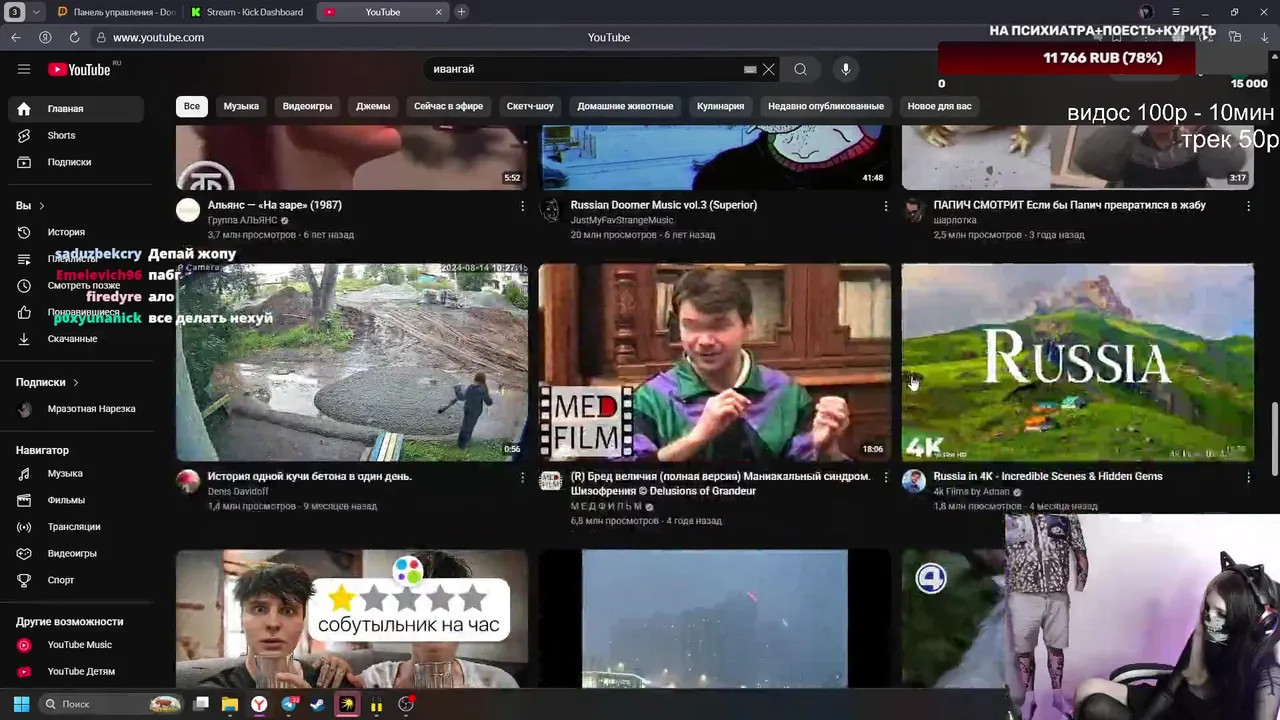
Task: Click the magnifier search button
Action: pyautogui.click(x=800, y=69)
